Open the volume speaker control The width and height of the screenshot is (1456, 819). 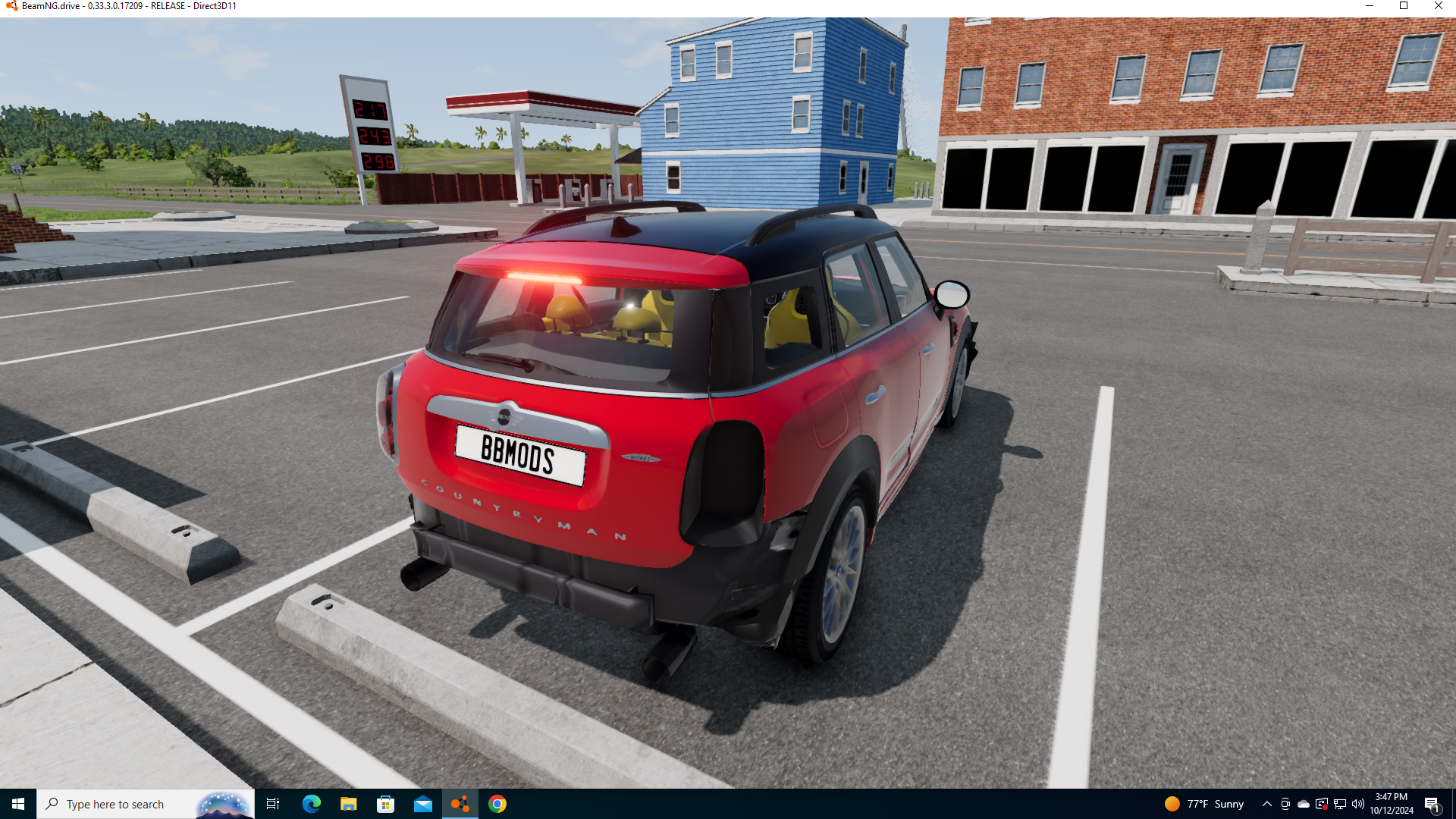[1358, 804]
